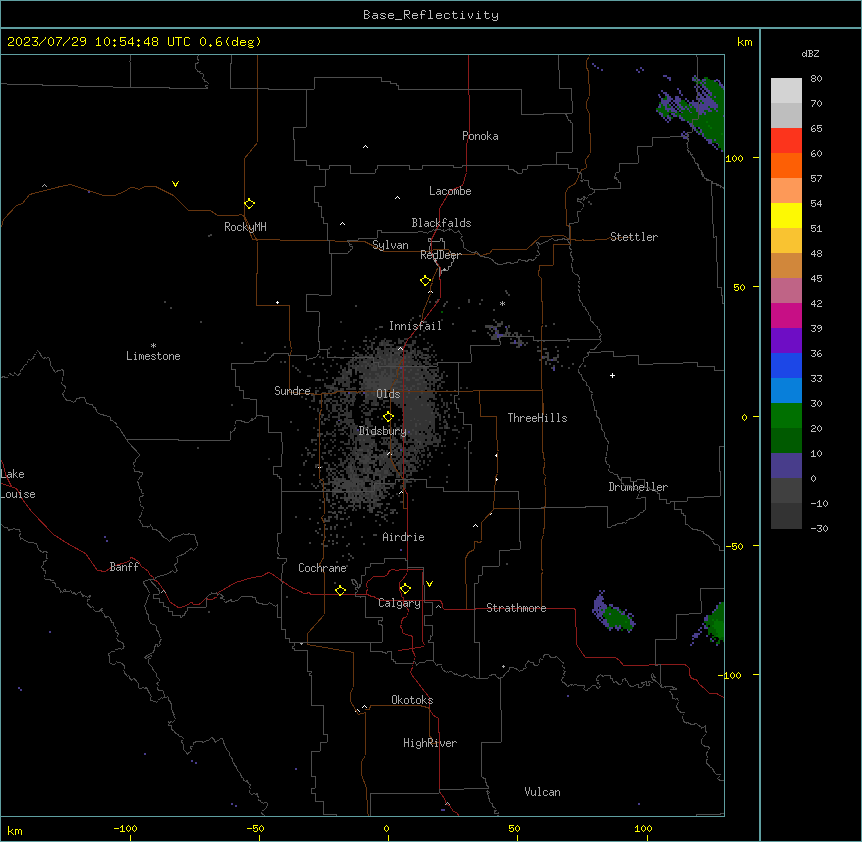Pick the bright yellow 51-54 dBZ legend swatch
This screenshot has width=862, height=842.
coord(786,215)
